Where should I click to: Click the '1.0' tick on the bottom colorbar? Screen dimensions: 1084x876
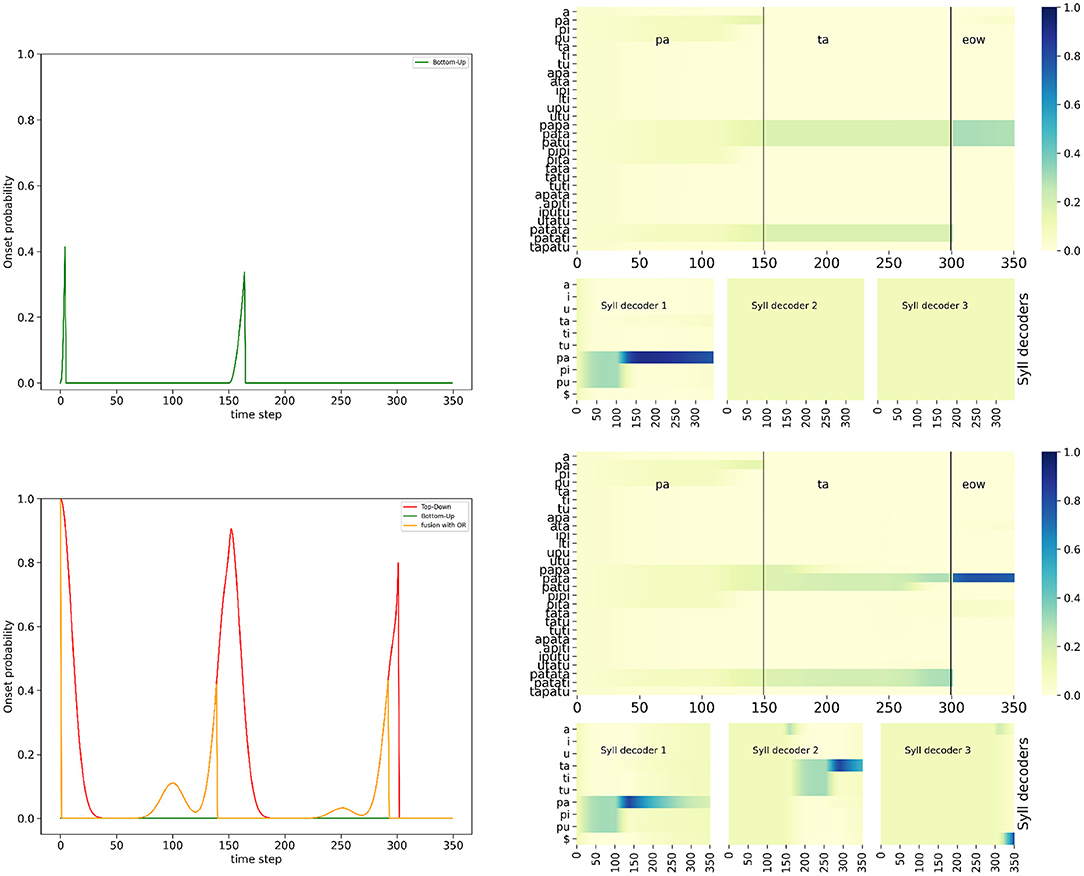(1072, 453)
